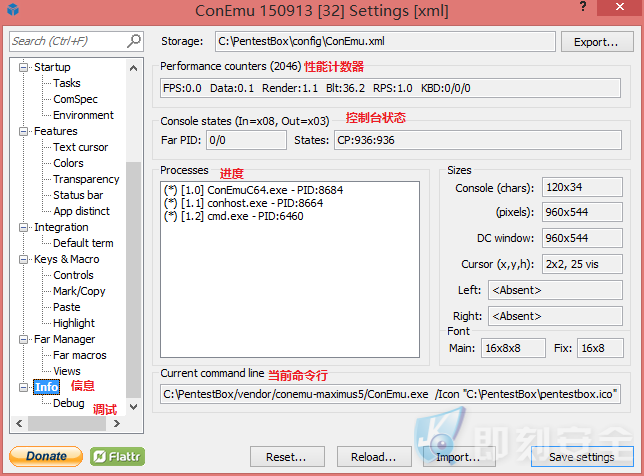Image resolution: width=644 pixels, height=476 pixels.
Task: Click the Reload... button
Action: (374, 457)
